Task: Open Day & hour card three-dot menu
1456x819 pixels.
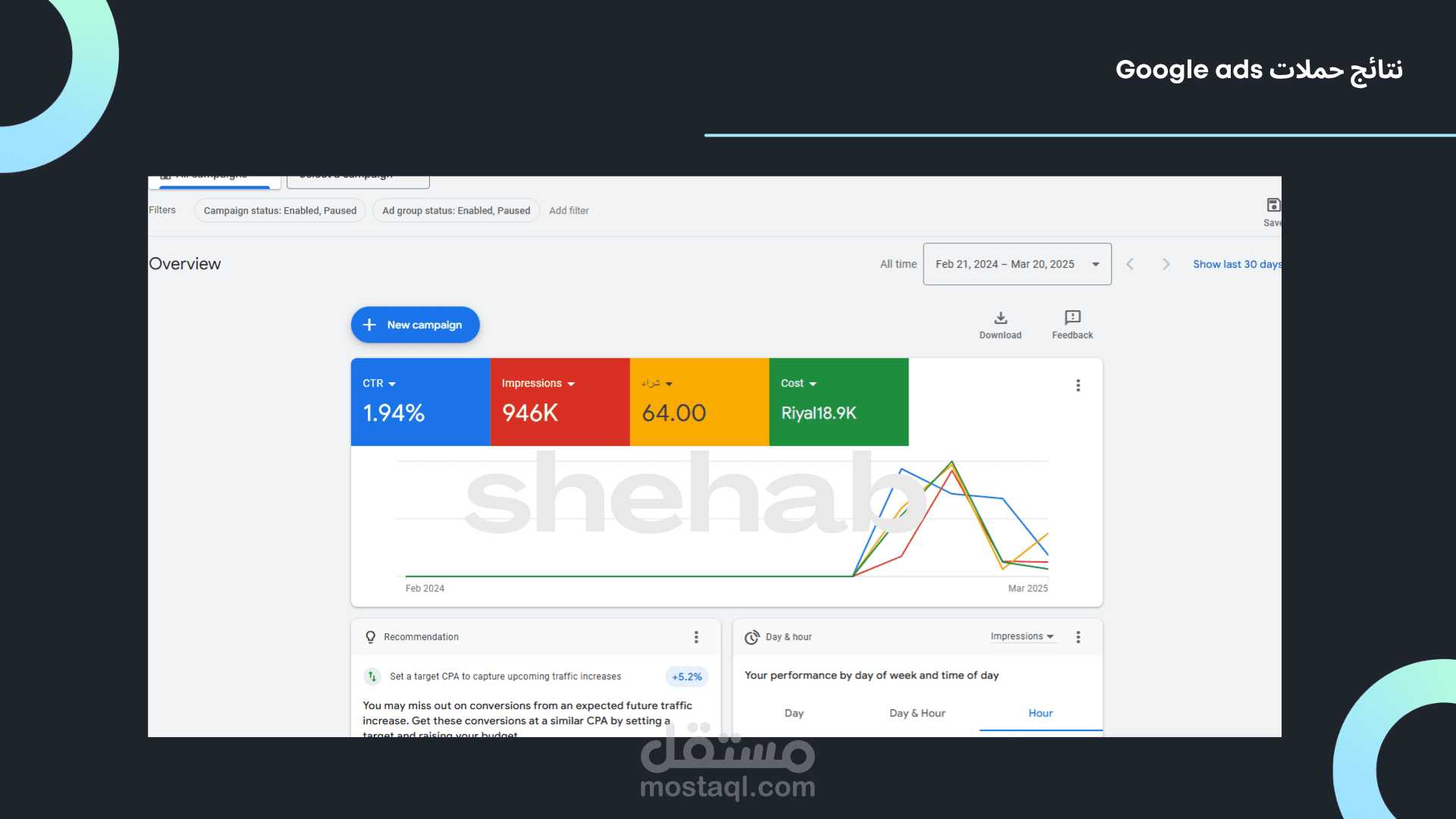Action: [1078, 637]
